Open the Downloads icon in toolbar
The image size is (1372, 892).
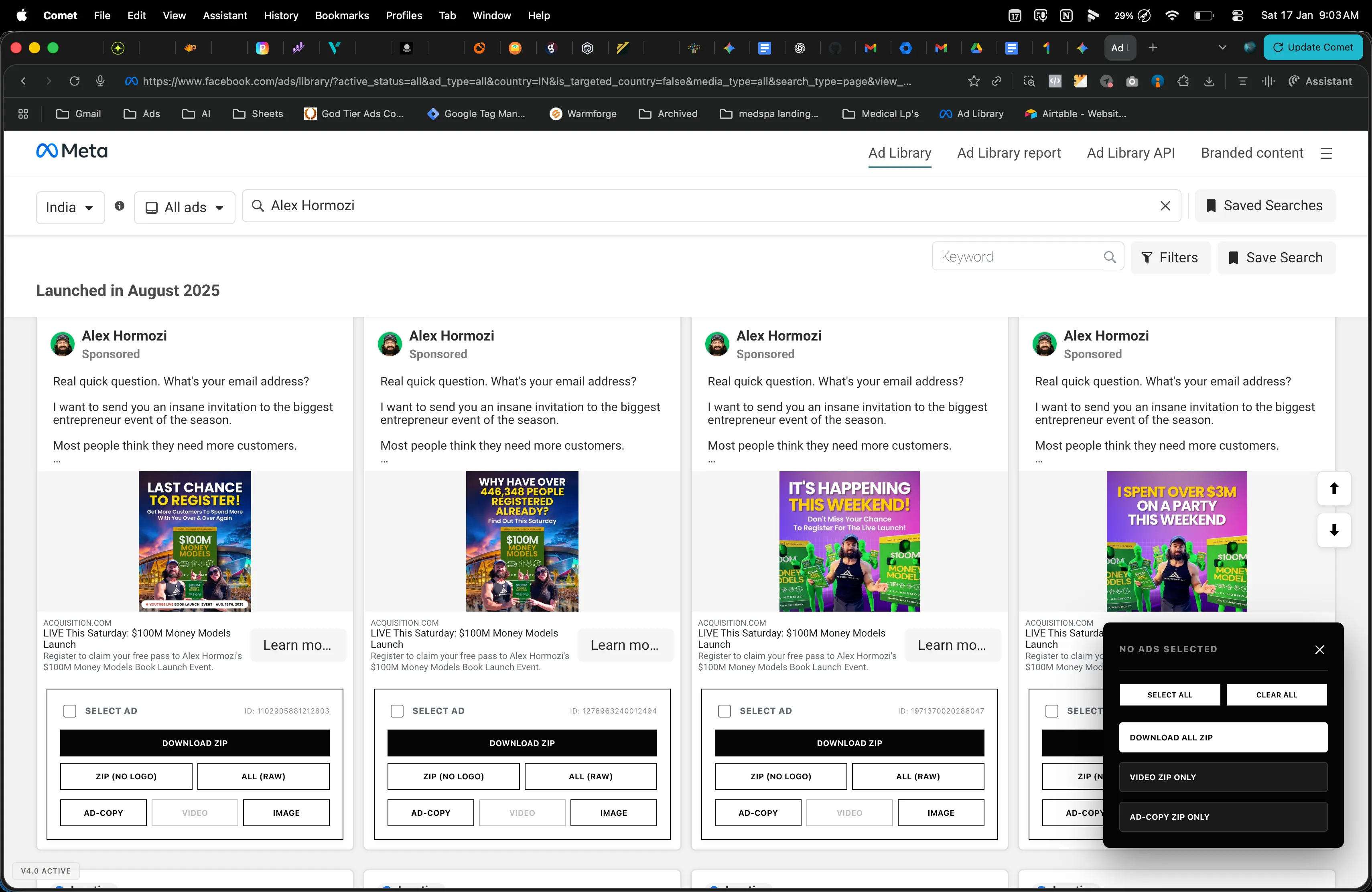click(1209, 81)
